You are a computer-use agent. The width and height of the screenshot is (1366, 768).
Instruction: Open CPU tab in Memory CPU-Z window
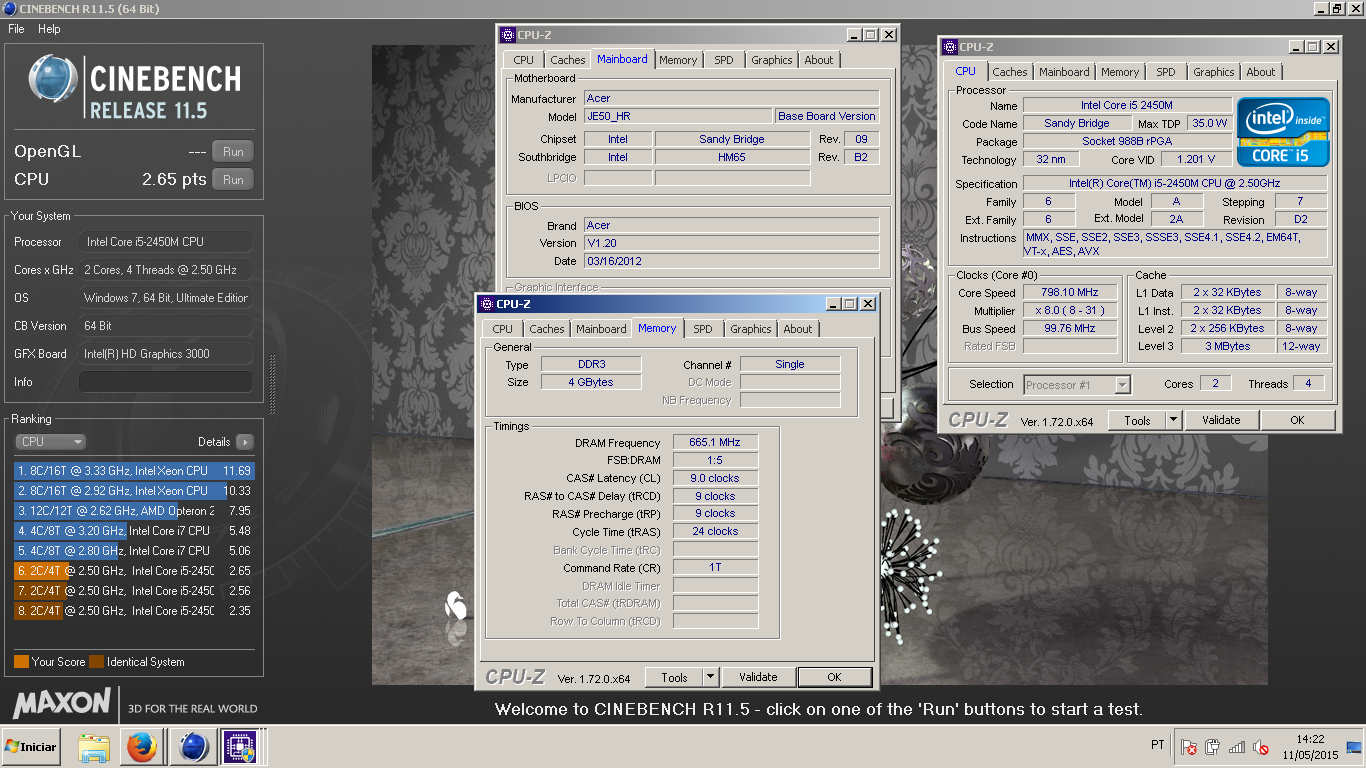point(503,329)
